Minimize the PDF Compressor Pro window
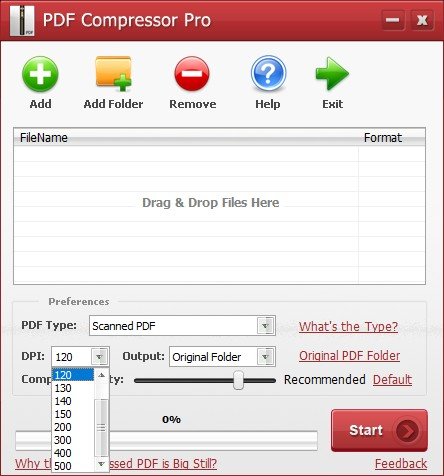 (x=393, y=20)
